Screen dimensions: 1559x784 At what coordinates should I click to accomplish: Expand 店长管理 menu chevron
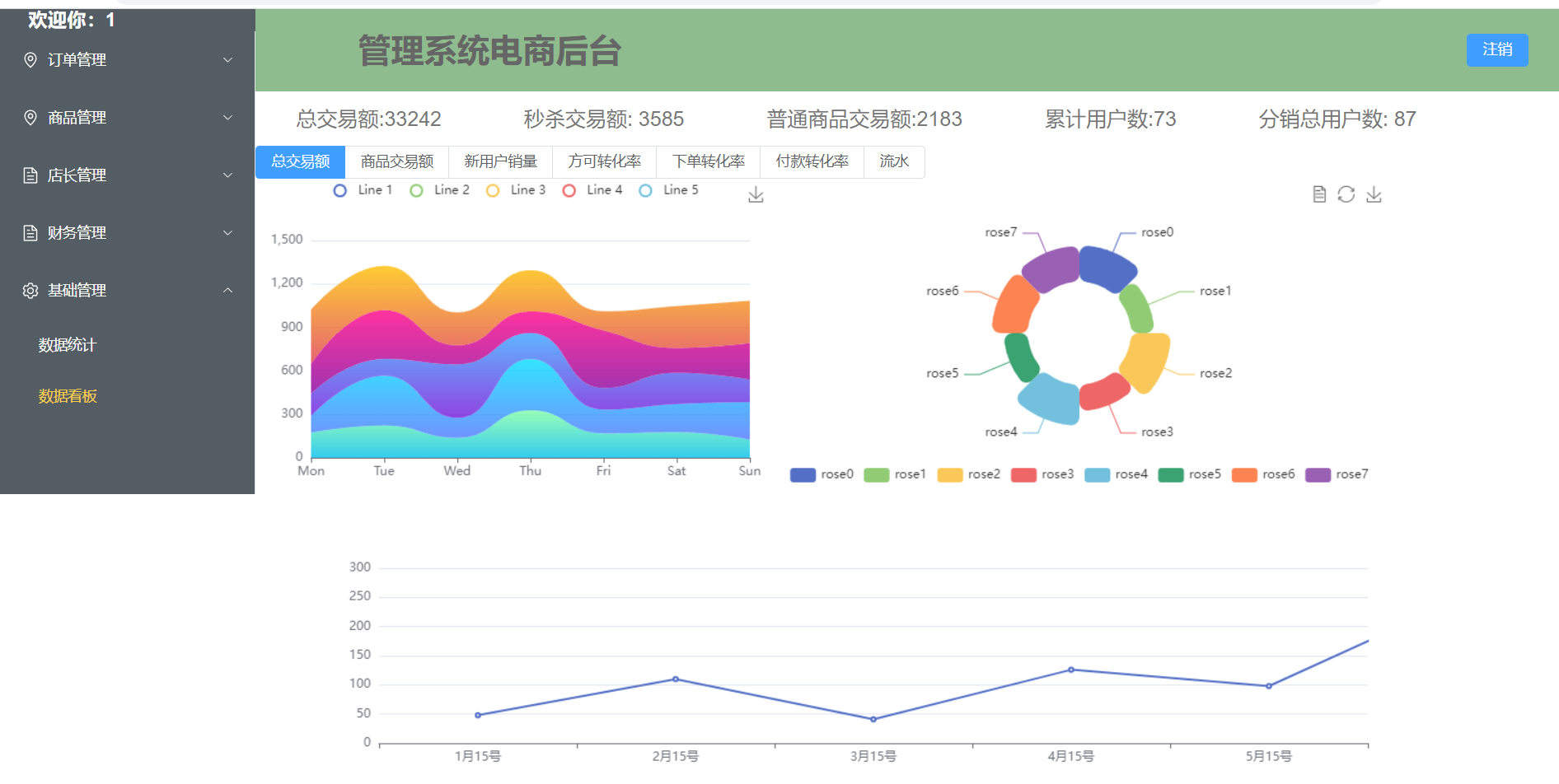click(x=228, y=175)
